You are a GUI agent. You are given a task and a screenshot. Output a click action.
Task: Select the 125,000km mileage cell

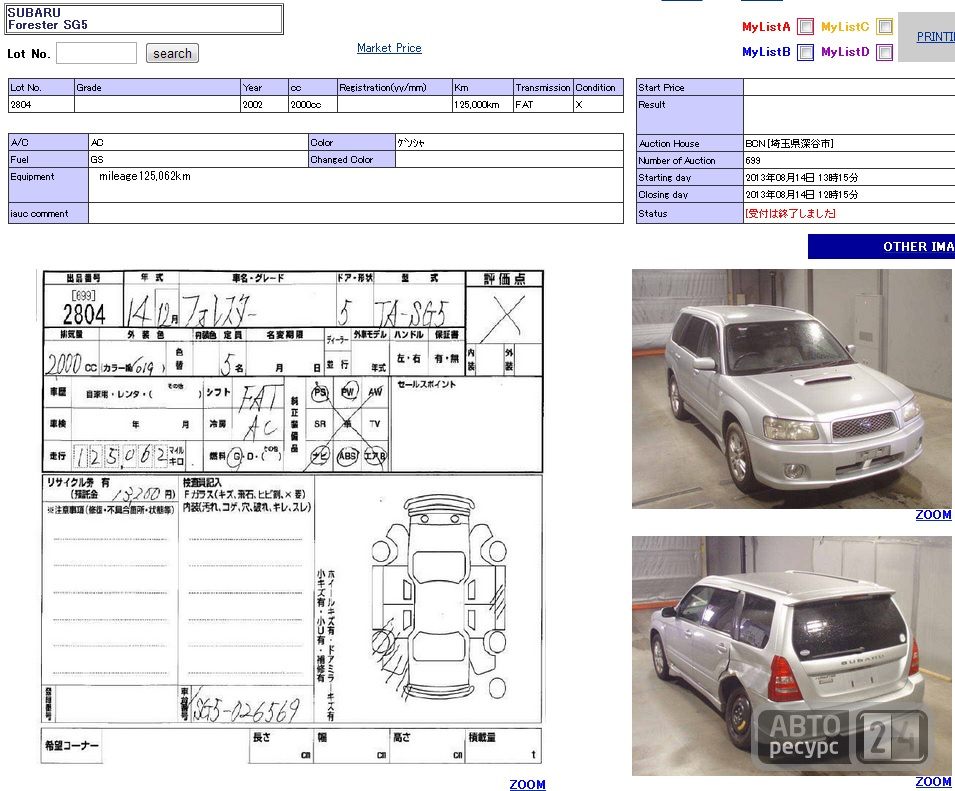(482, 104)
